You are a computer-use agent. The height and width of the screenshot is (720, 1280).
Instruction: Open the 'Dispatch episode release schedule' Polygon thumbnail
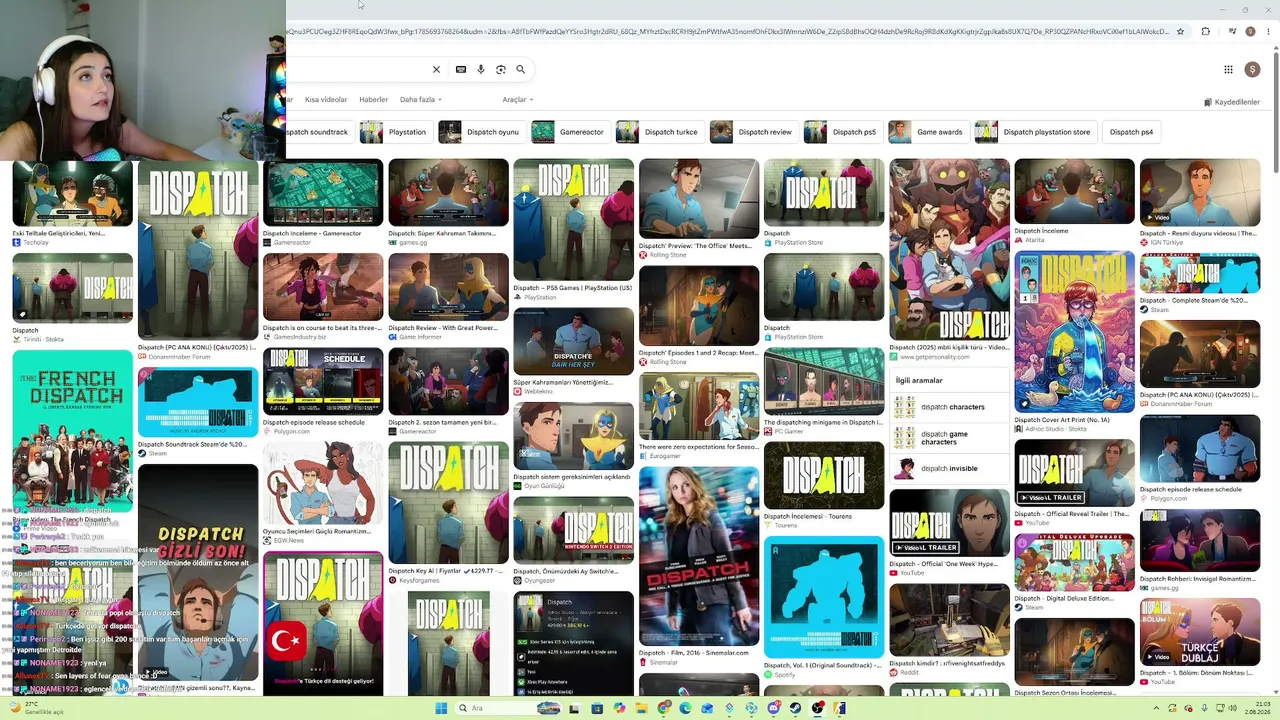point(1199,449)
